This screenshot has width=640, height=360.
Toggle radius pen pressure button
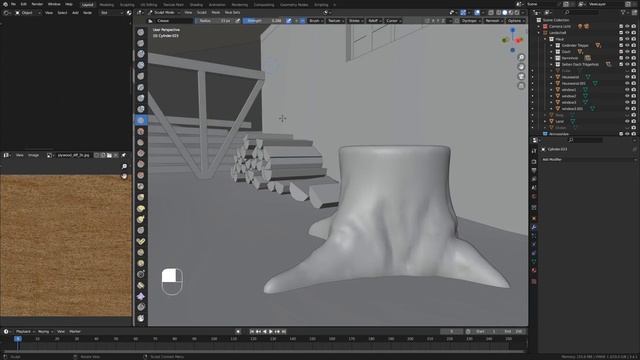(x=238, y=21)
